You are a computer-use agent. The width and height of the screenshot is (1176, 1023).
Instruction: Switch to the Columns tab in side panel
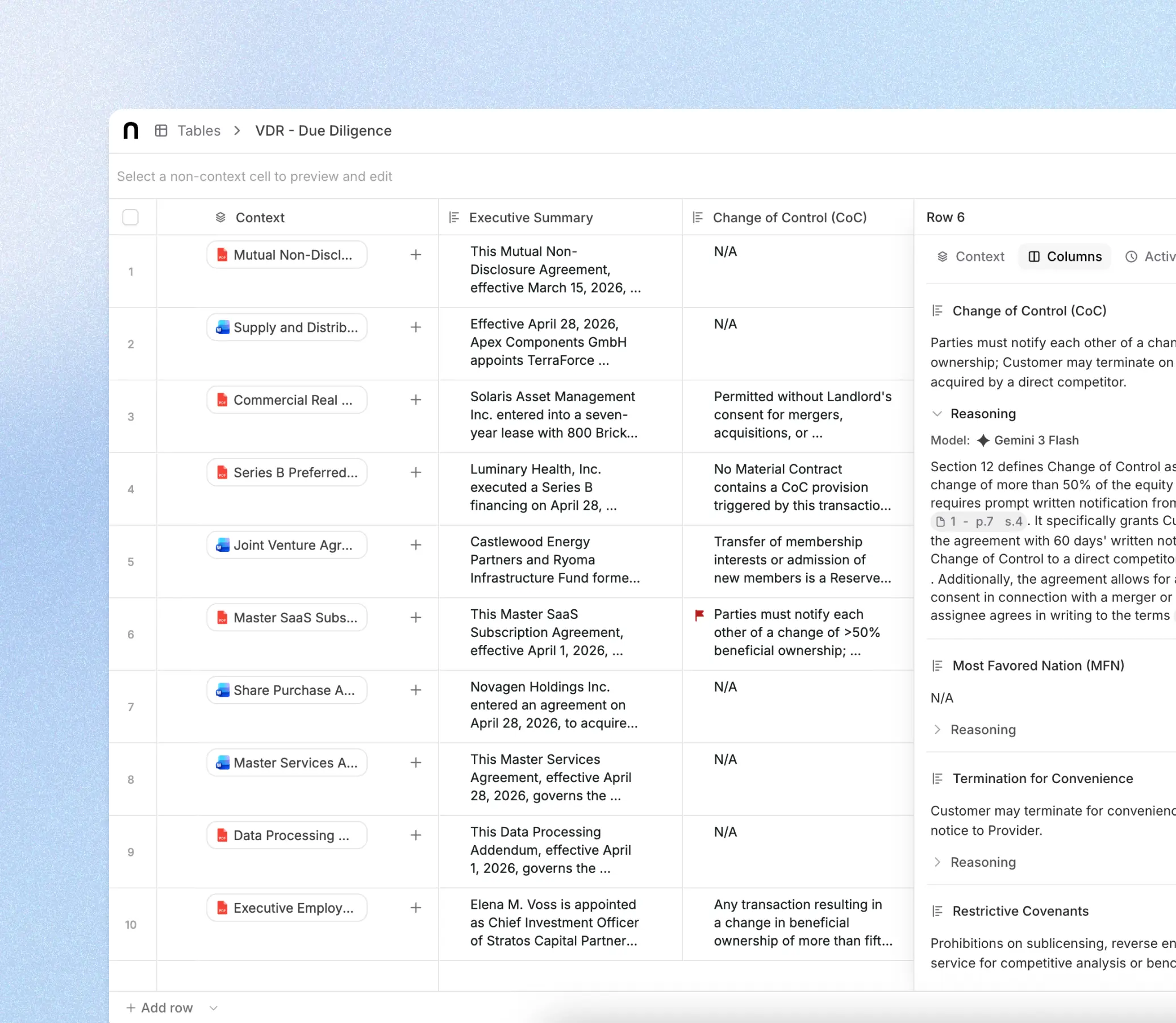pyautogui.click(x=1065, y=256)
